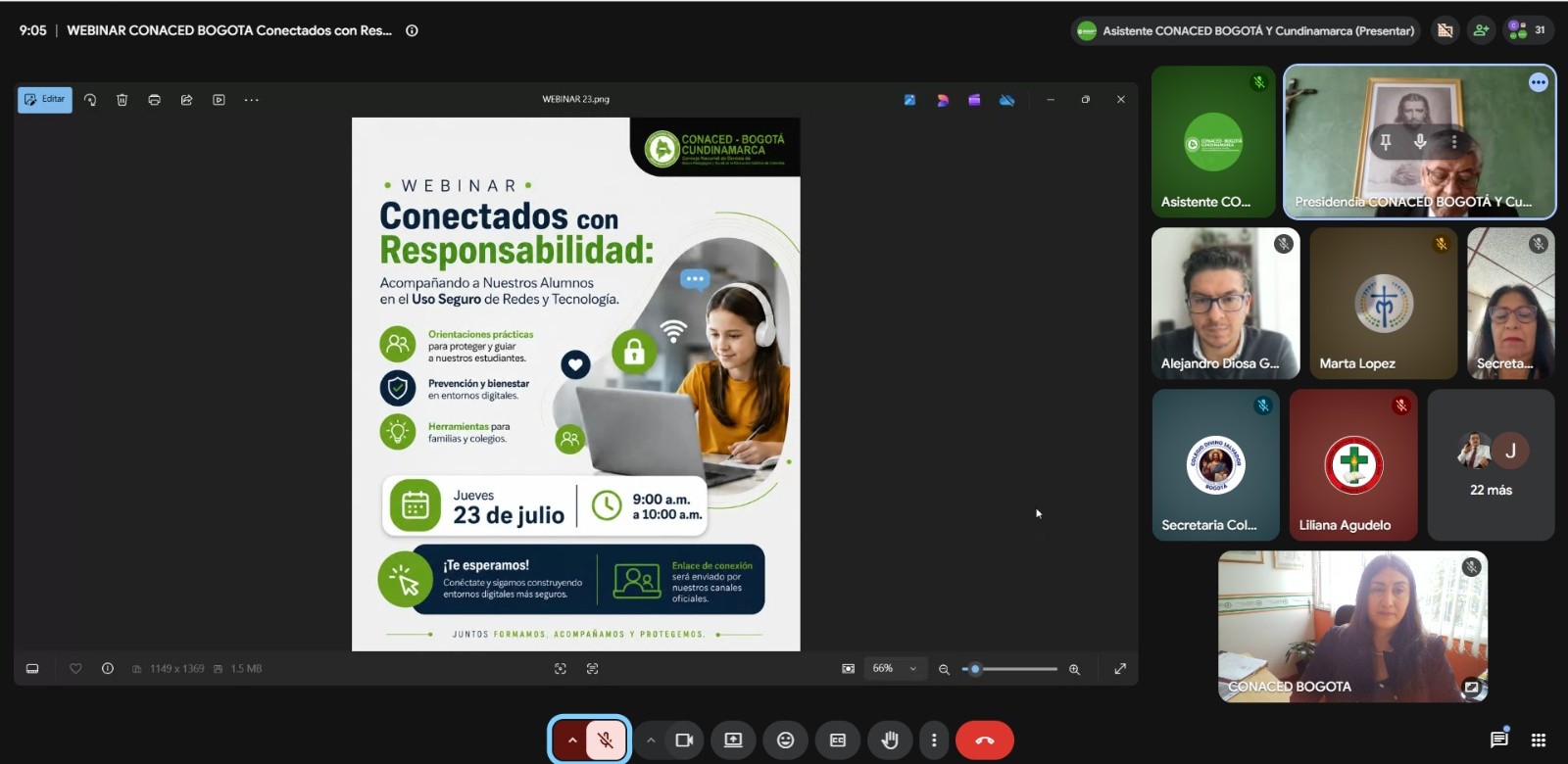Zoom out with the magnifier minus icon
Image resolution: width=1568 pixels, height=764 pixels.
pos(944,669)
